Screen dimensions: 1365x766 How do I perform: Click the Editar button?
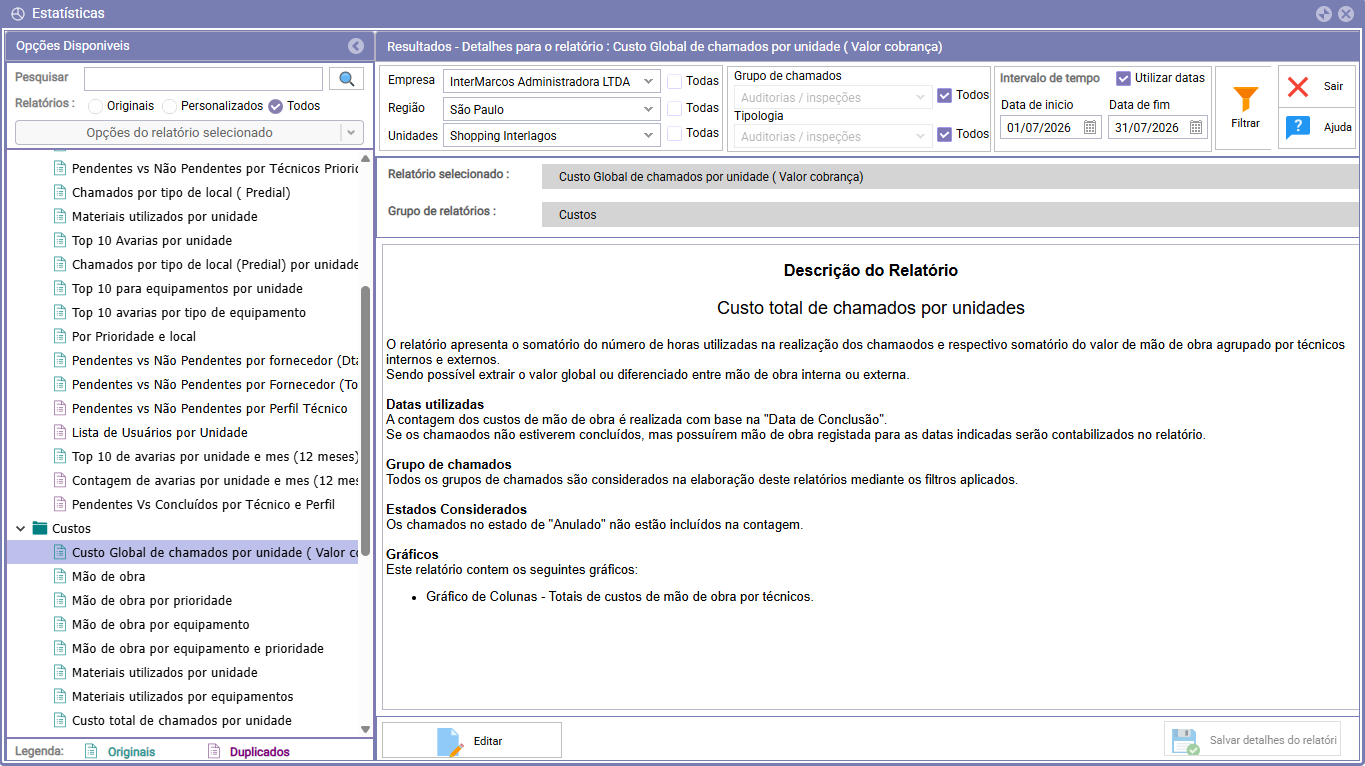point(472,741)
